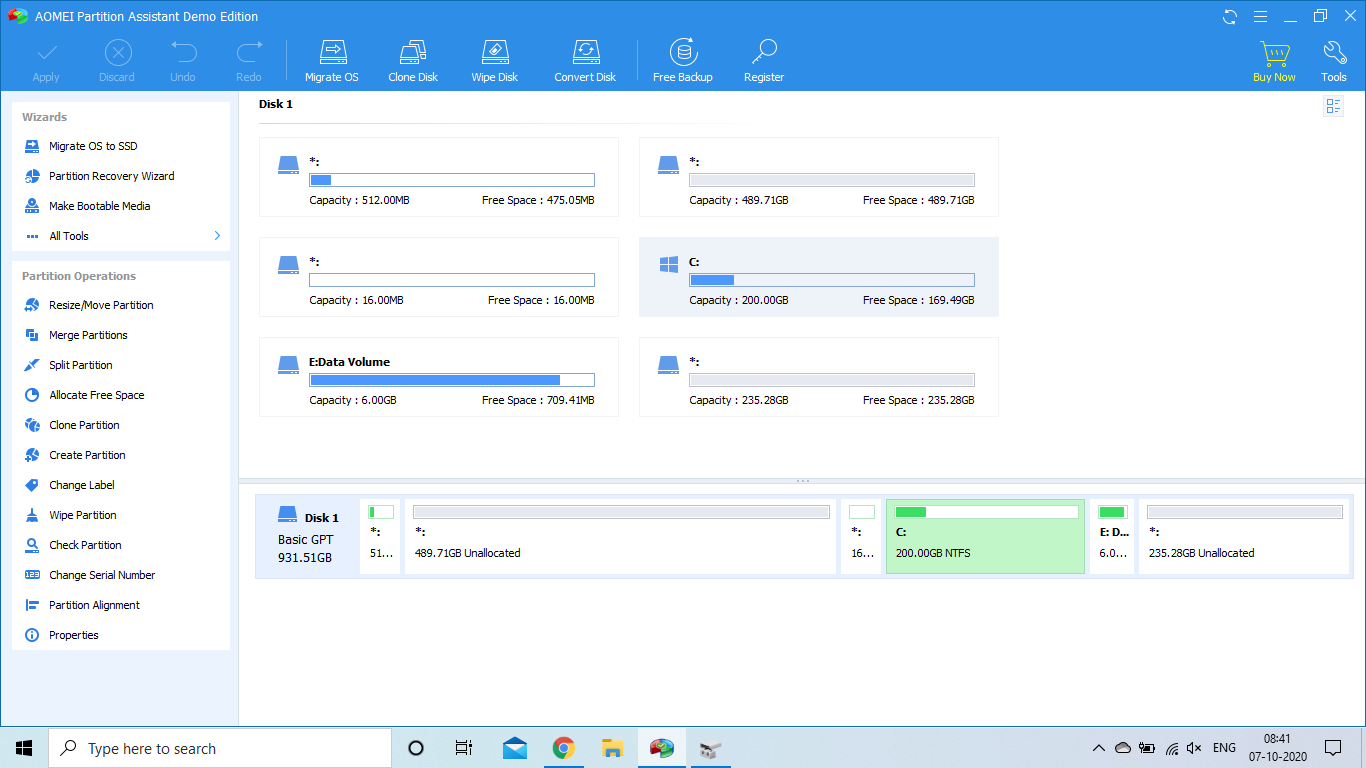Image resolution: width=1366 pixels, height=768 pixels.
Task: Select the C: 200.00GB partition card
Action: [x=819, y=277]
